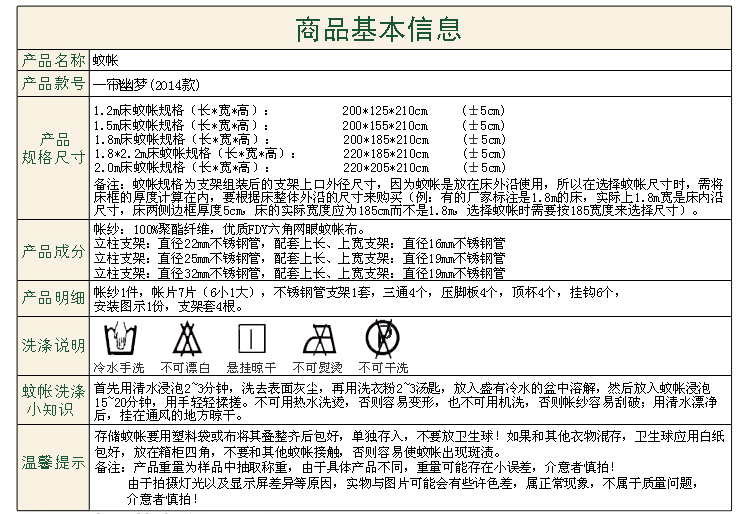This screenshot has height=514, width=750.
Task: Click the product name value 蚊帐
Action: coord(105,61)
